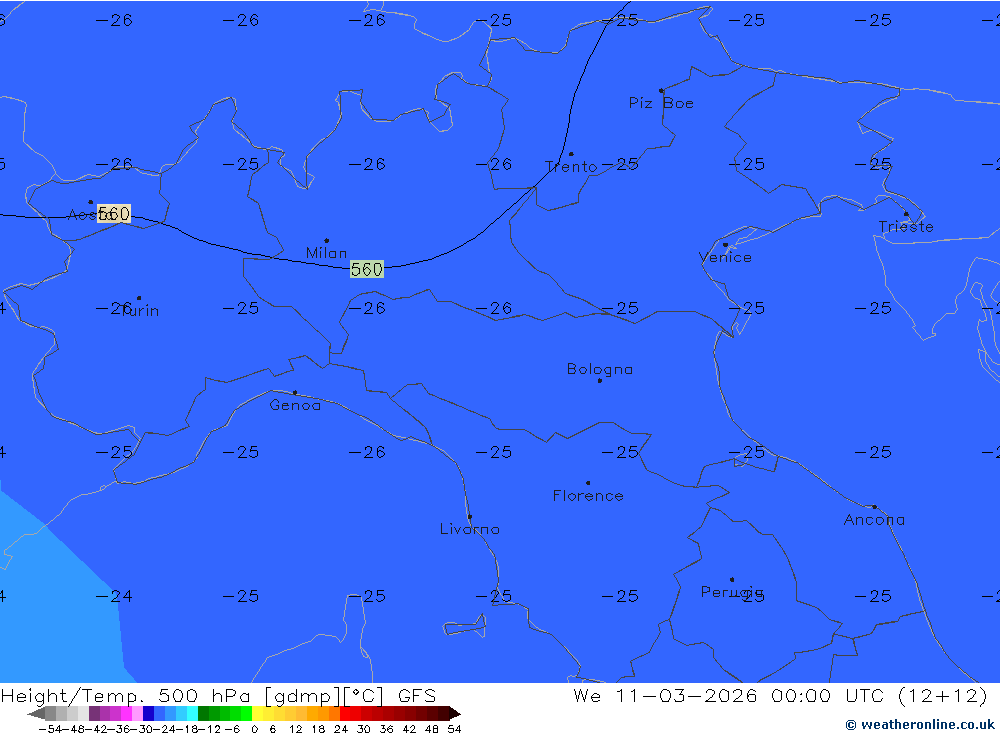Viewport: 1000px width, 733px height.
Task: Click the Venice city label
Action: coord(725,257)
